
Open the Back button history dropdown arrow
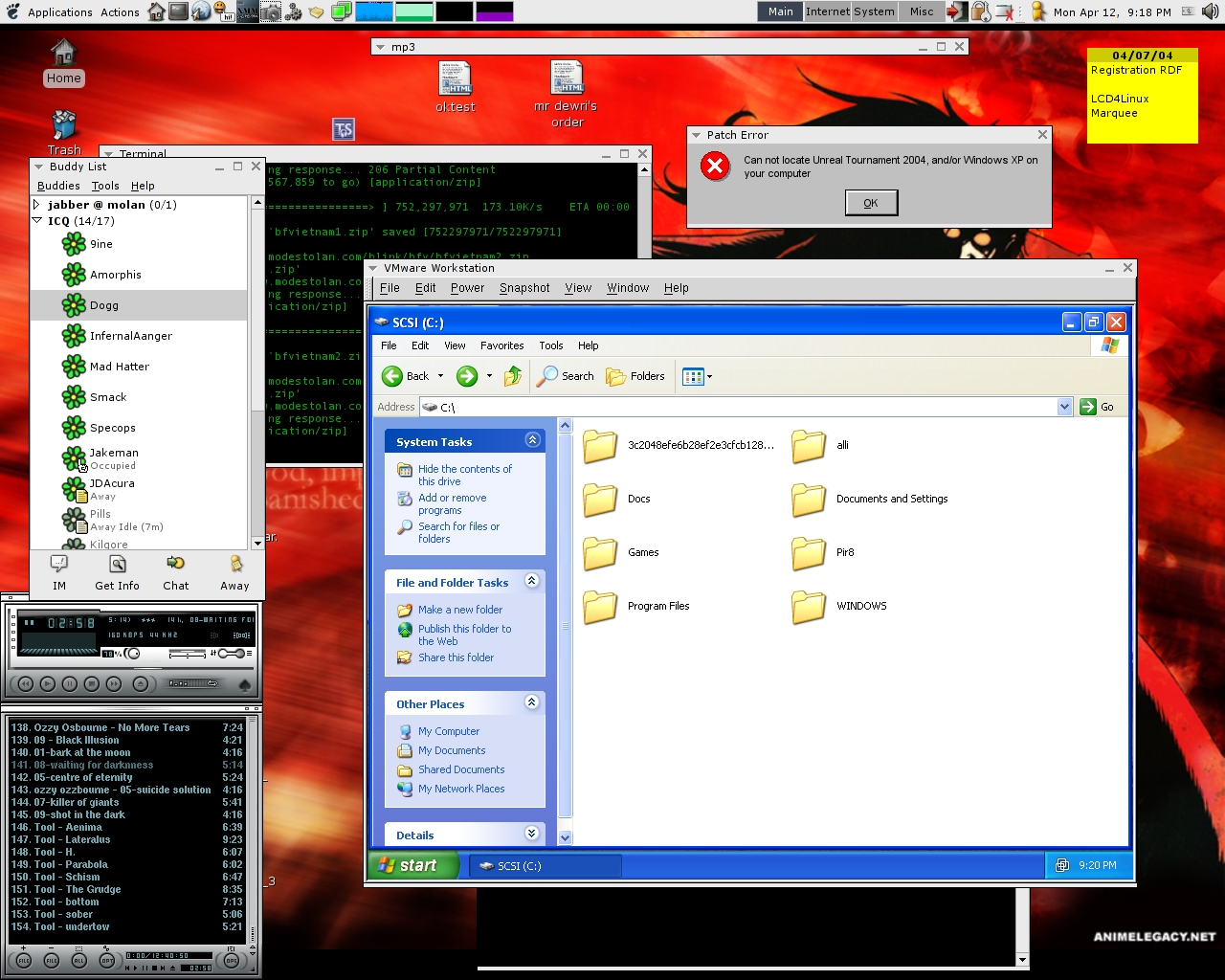pos(441,376)
